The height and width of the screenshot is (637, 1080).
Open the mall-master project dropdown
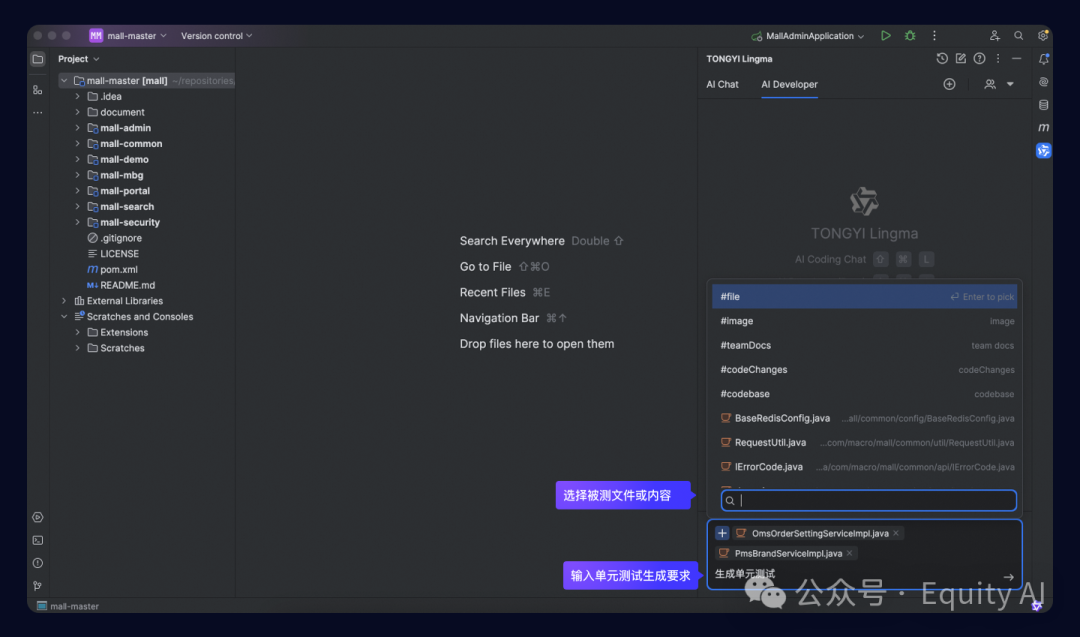128,36
